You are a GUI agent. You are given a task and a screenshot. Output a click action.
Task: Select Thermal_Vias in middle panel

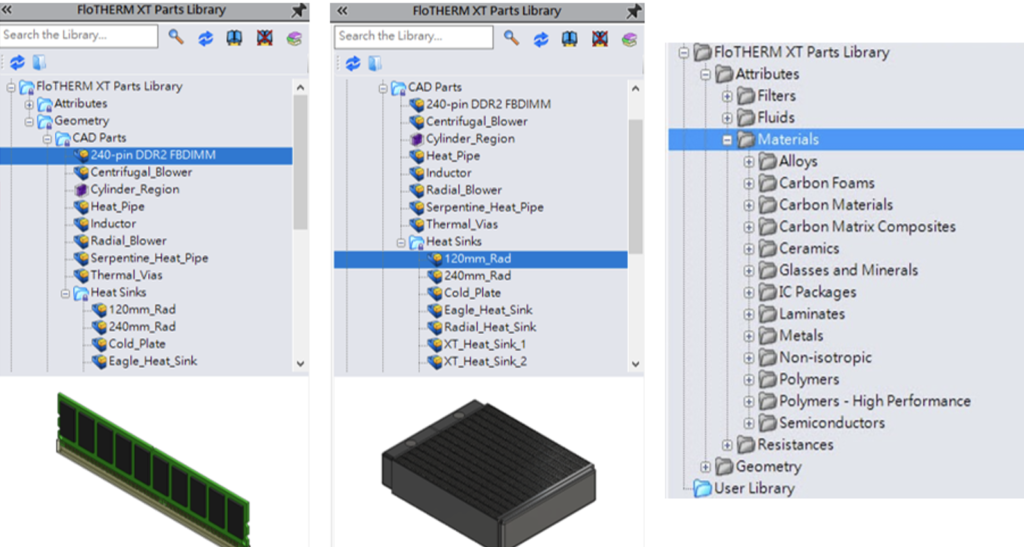pos(462,225)
